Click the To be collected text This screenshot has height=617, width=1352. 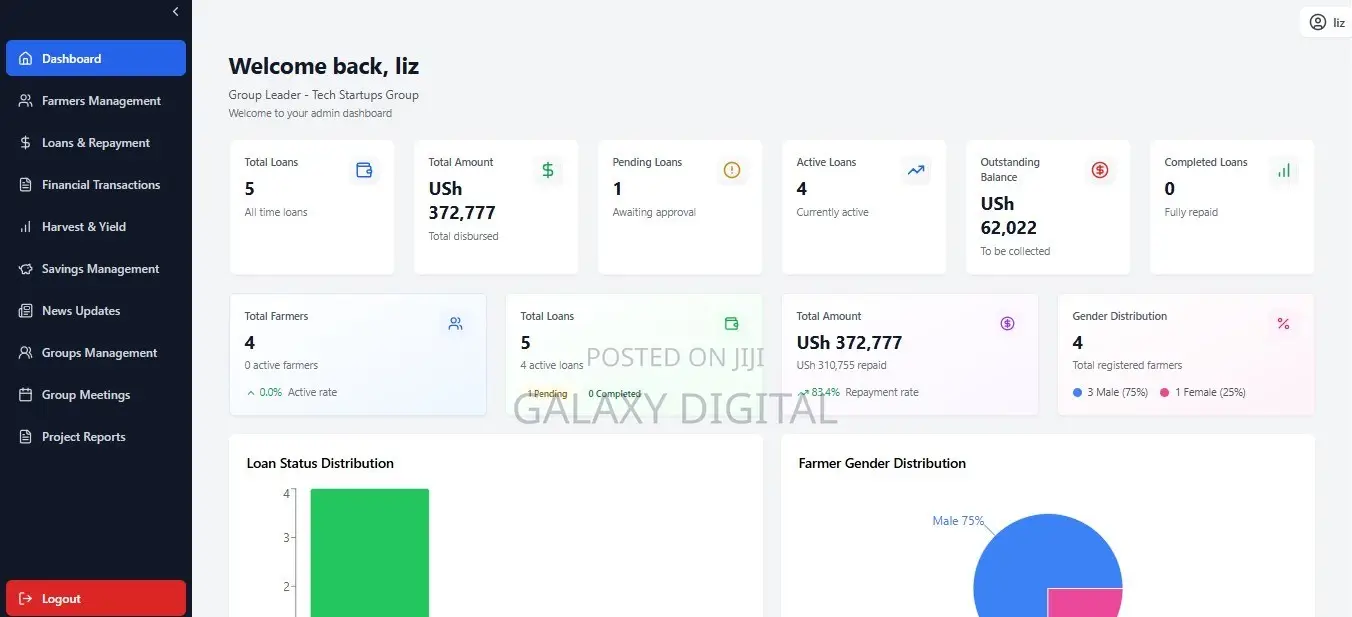click(x=1015, y=251)
